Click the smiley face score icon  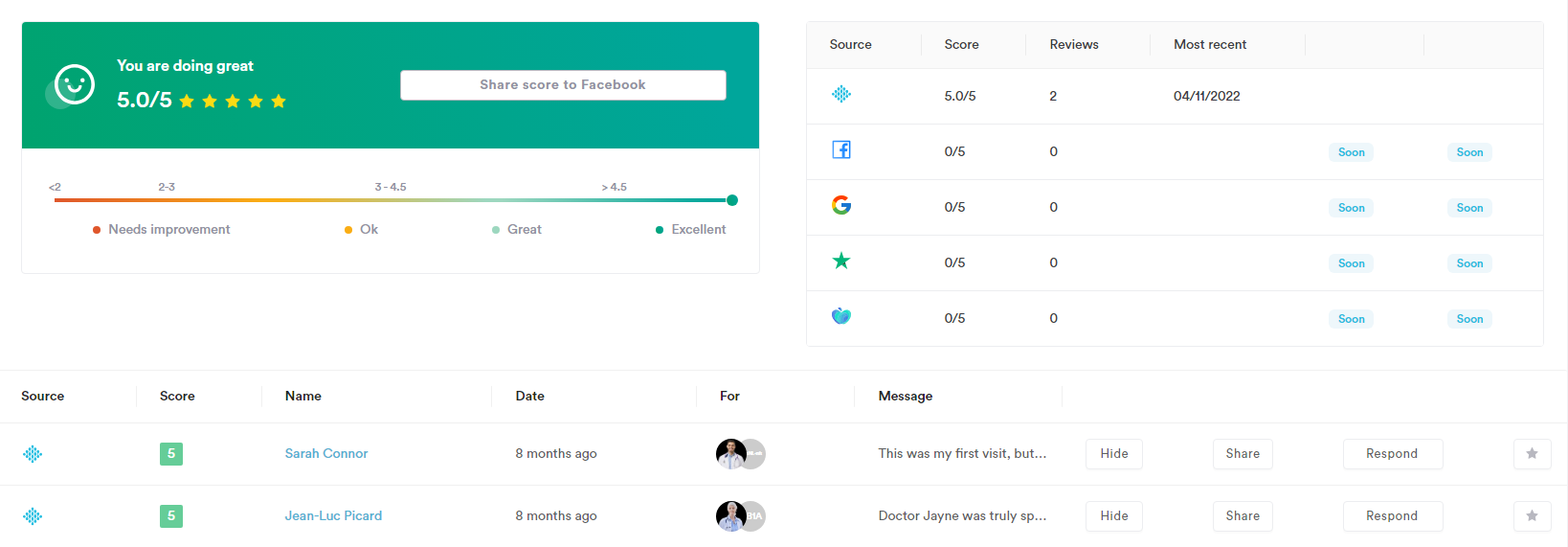tap(74, 85)
